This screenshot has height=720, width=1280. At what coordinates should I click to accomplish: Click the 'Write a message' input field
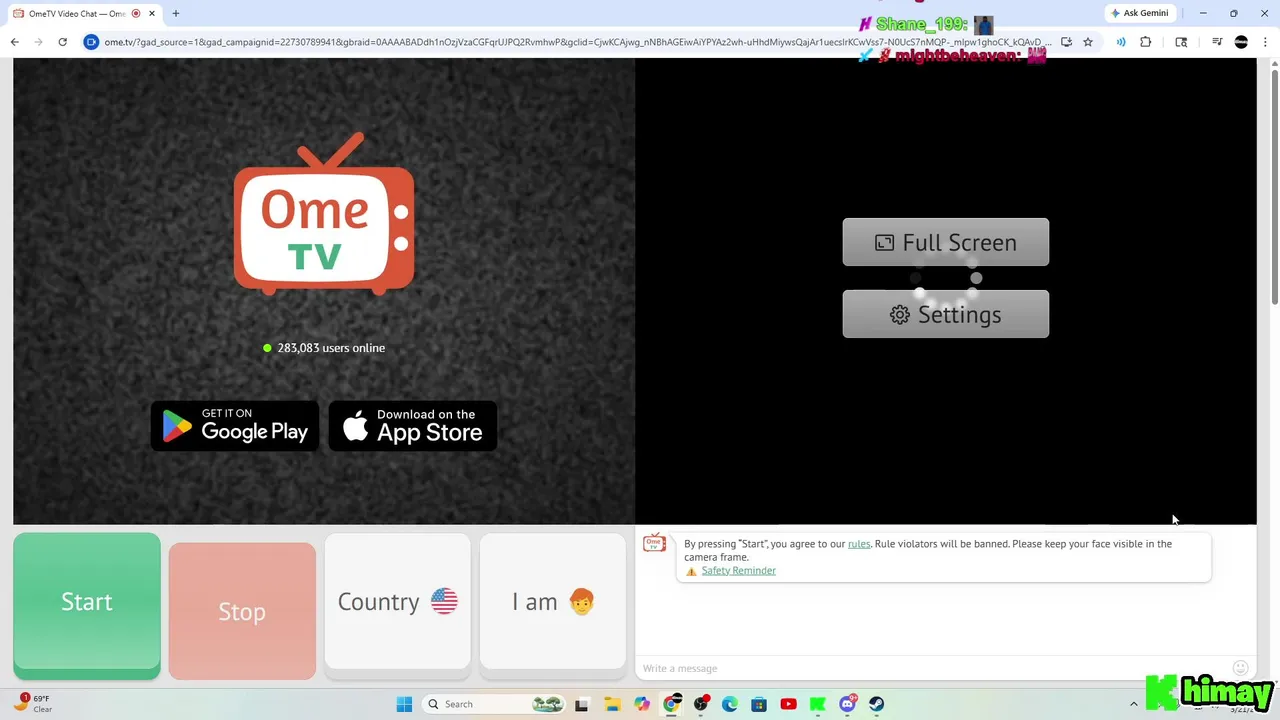[930, 668]
